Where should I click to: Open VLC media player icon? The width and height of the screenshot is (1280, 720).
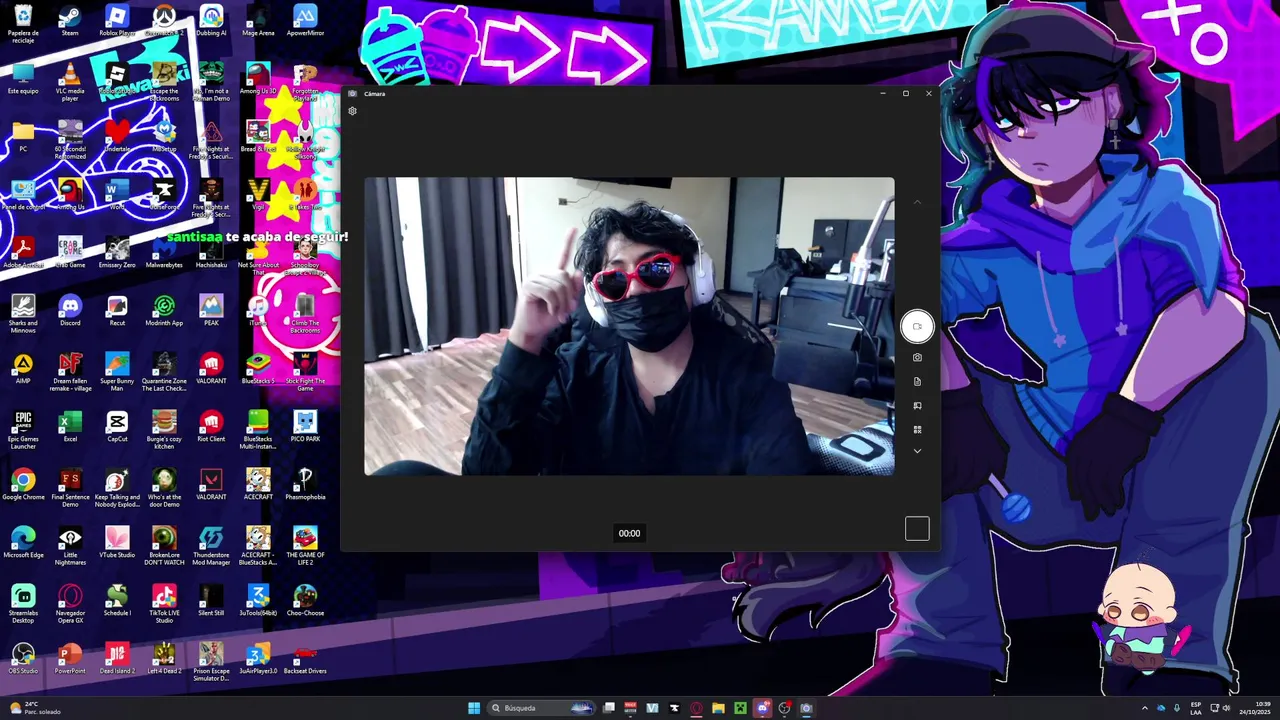point(70,81)
